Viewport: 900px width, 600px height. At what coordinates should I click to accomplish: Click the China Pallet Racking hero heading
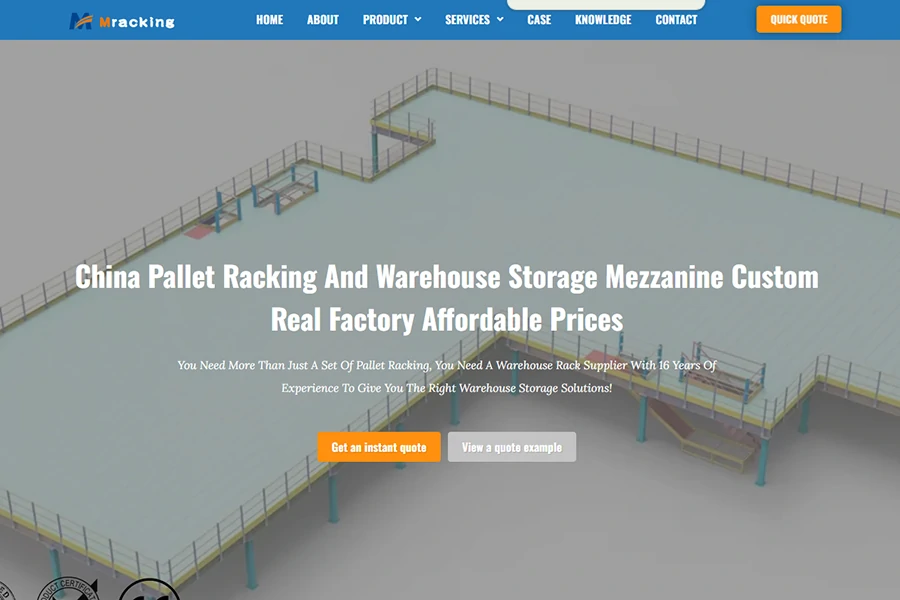tap(447, 298)
